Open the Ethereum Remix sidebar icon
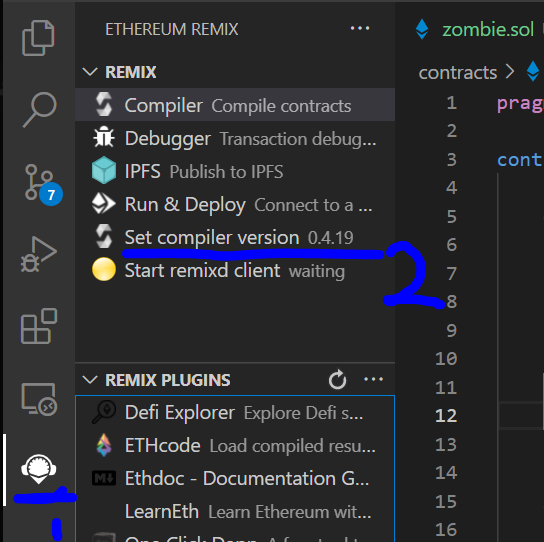The width and height of the screenshot is (544, 542). (x=39, y=469)
